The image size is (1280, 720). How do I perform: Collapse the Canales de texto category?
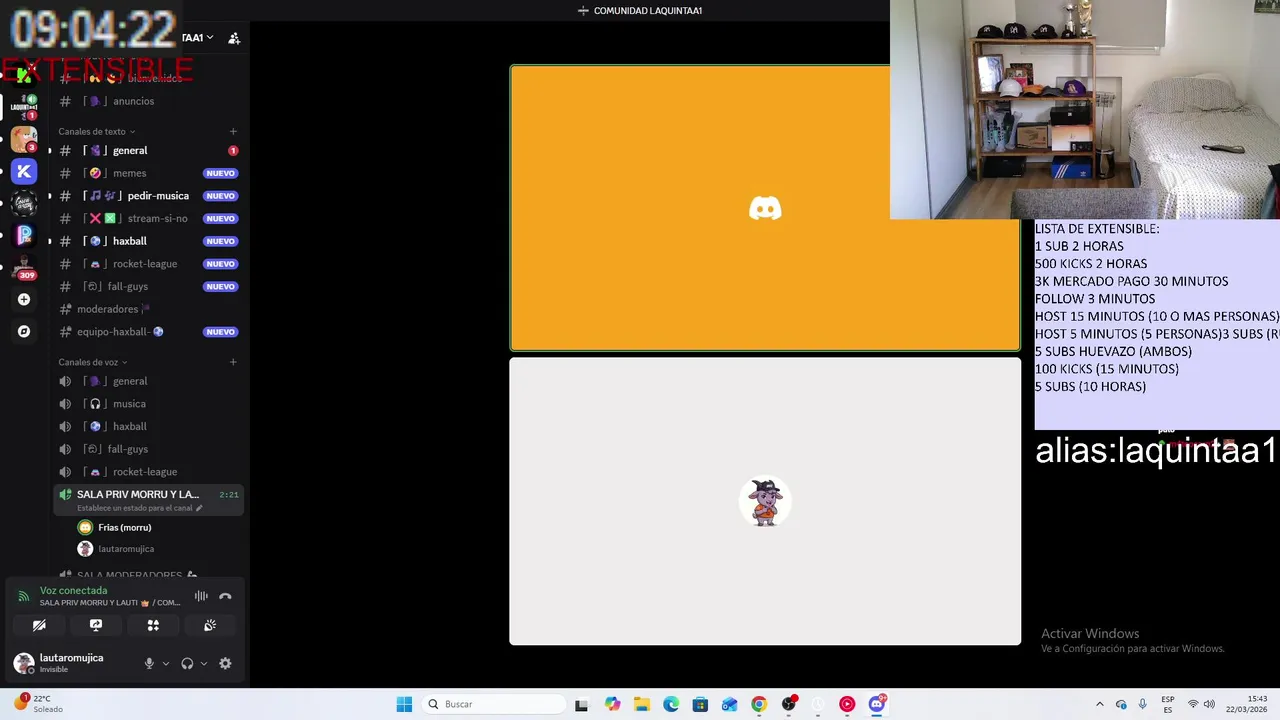(x=96, y=131)
